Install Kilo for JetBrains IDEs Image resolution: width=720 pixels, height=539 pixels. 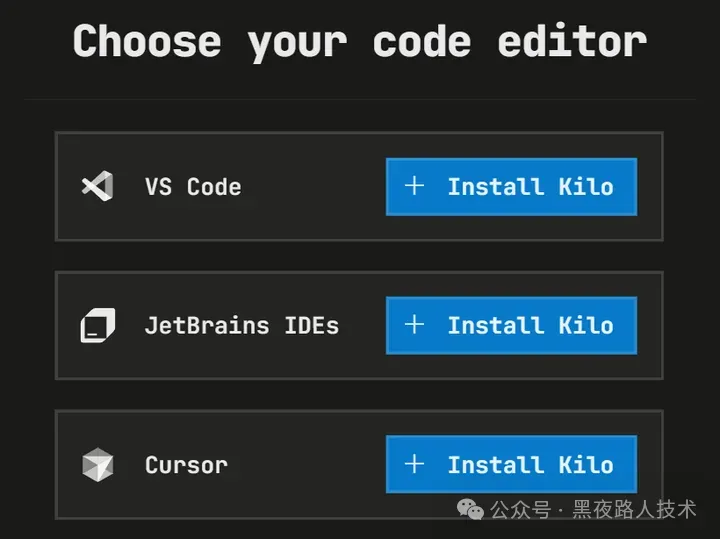click(511, 325)
